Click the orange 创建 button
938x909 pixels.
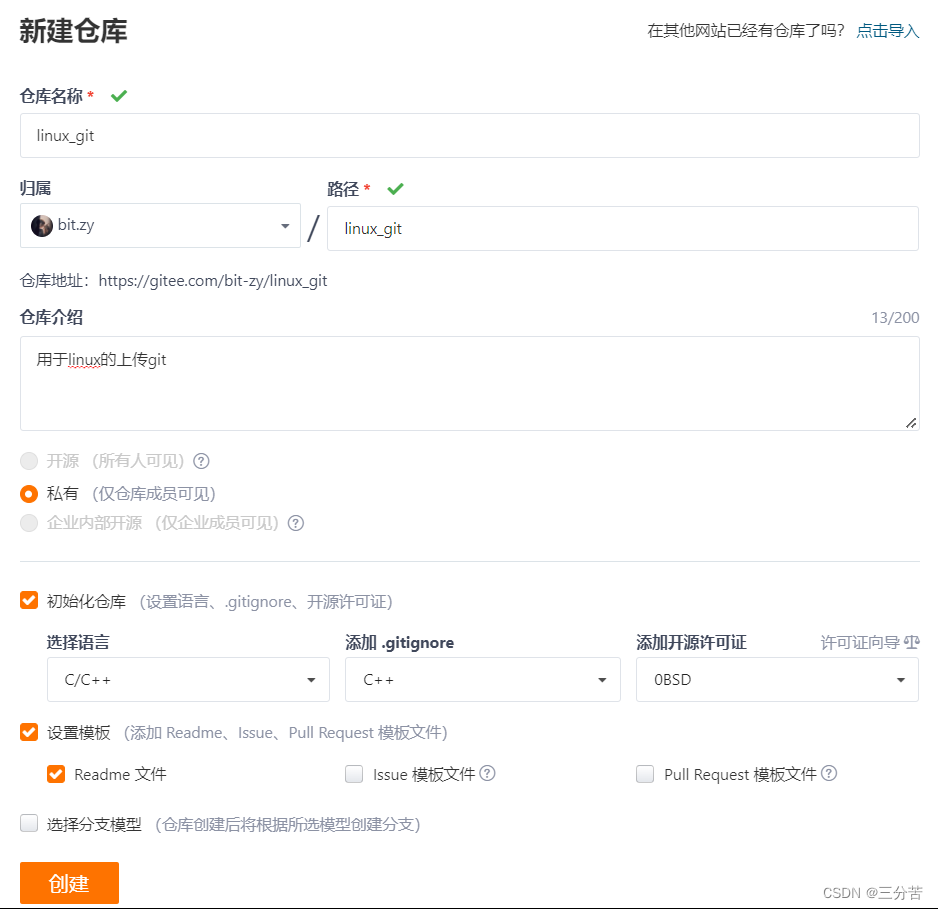[x=69, y=883]
